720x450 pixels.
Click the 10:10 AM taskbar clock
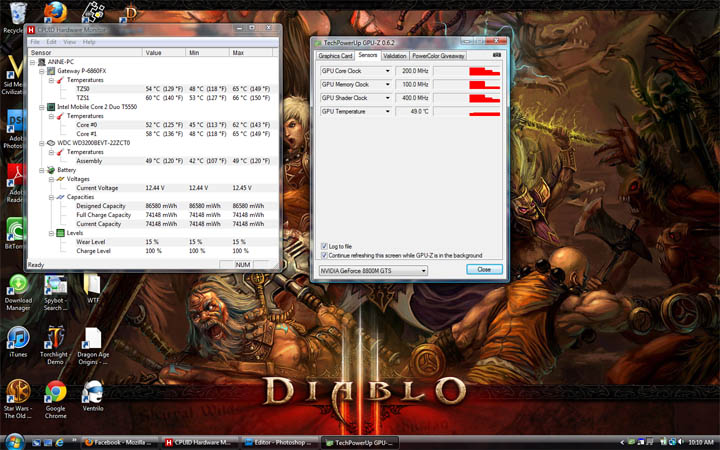click(701, 443)
